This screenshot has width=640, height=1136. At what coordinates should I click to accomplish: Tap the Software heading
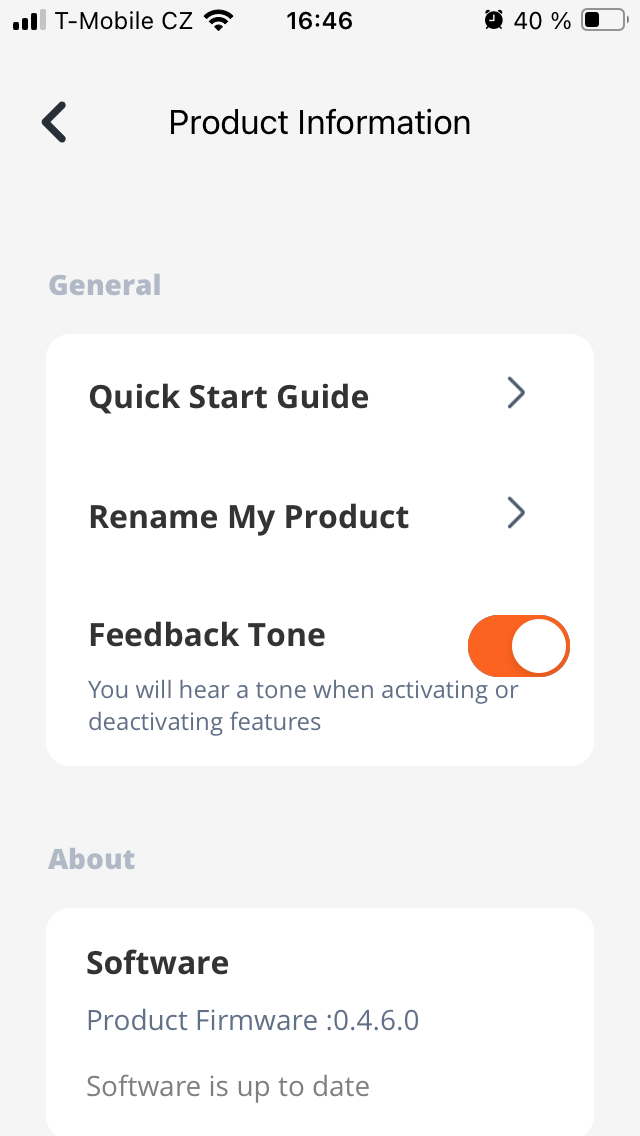pos(158,963)
